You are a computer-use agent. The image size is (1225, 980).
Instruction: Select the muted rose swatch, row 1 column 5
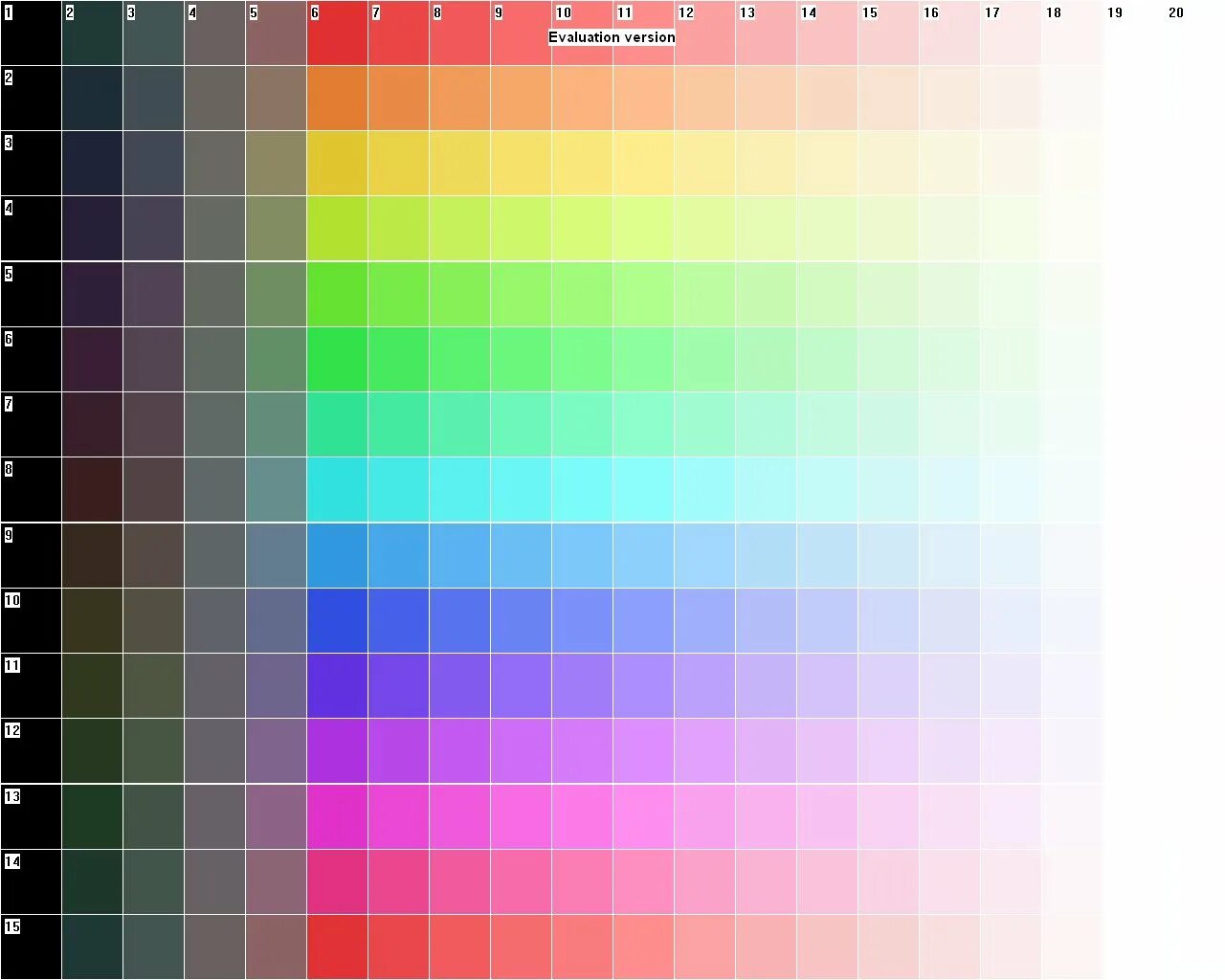(276, 33)
